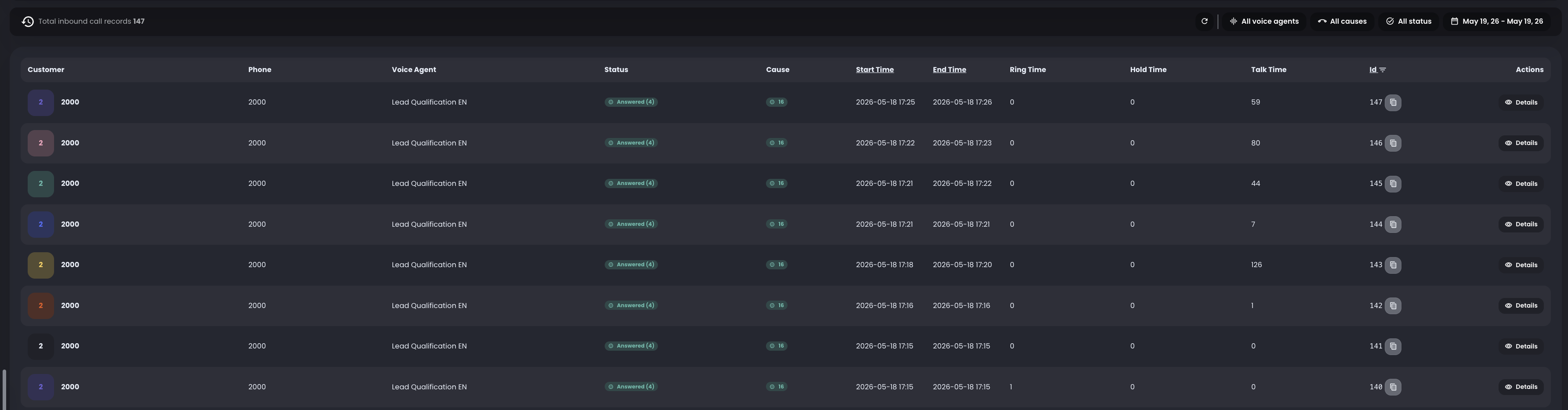Copy ID 146 with the copy icon
The image size is (1568, 410).
(1393, 143)
